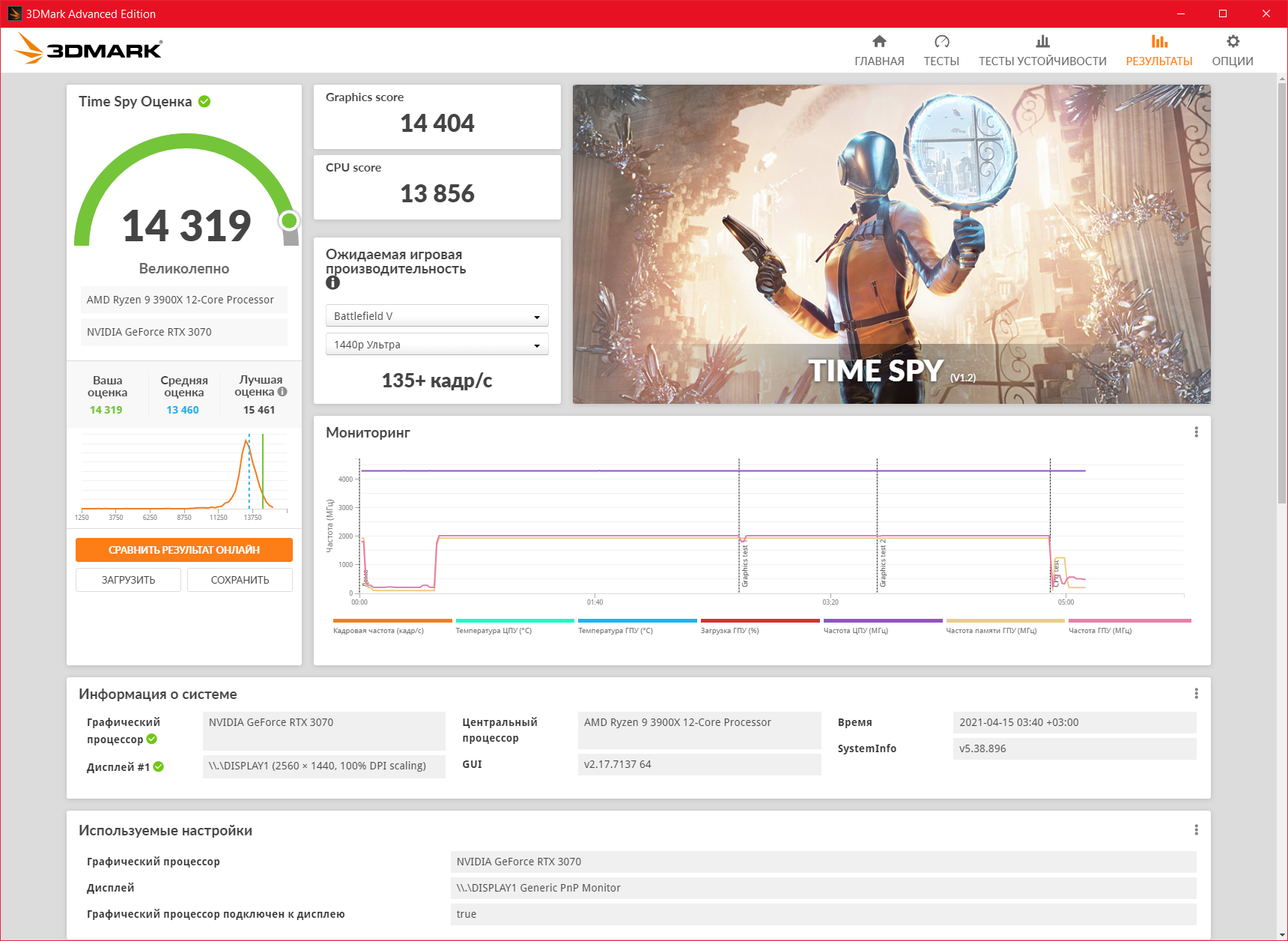Click the Graphics score value 14 404
Viewport: 1288px width, 941px height.
point(437,123)
